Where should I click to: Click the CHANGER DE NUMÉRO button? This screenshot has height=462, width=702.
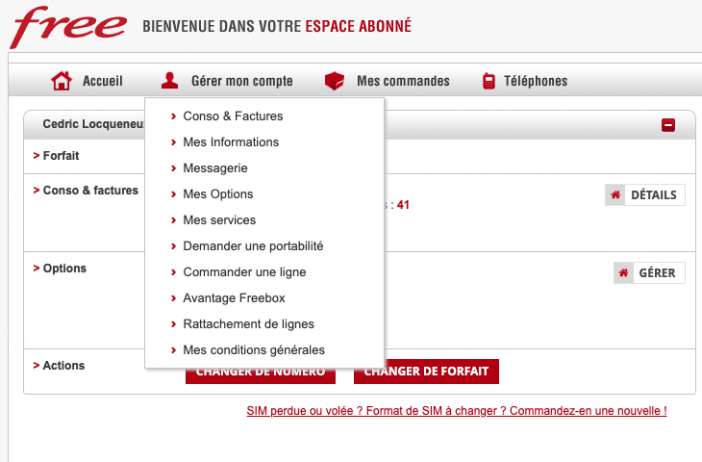coord(261,376)
